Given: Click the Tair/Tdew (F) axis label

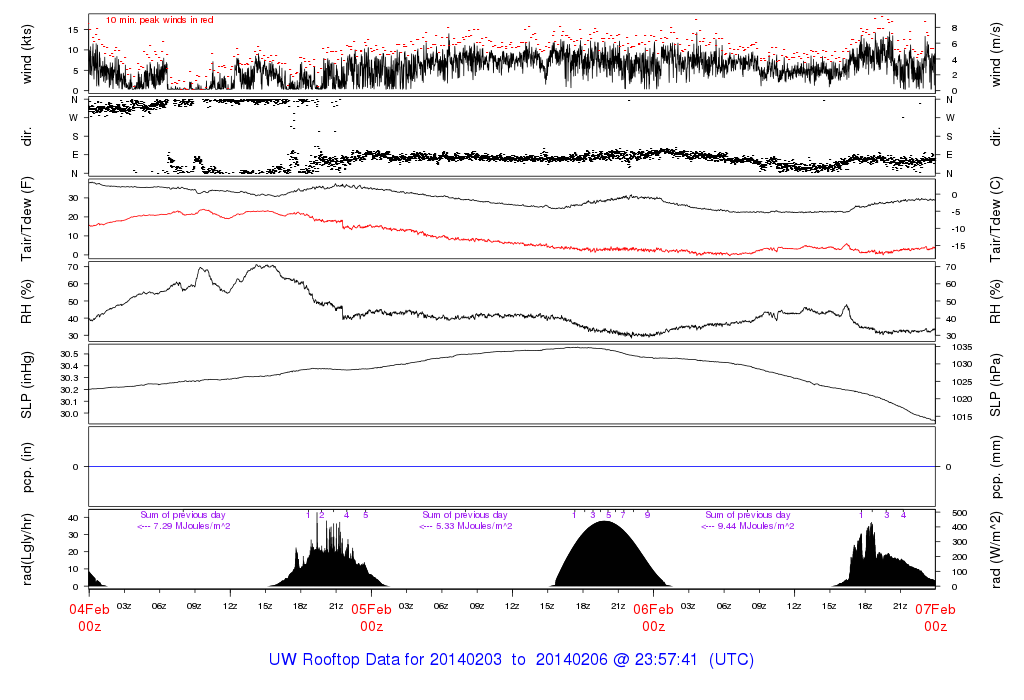Looking at the screenshot, I should click(x=27, y=220).
